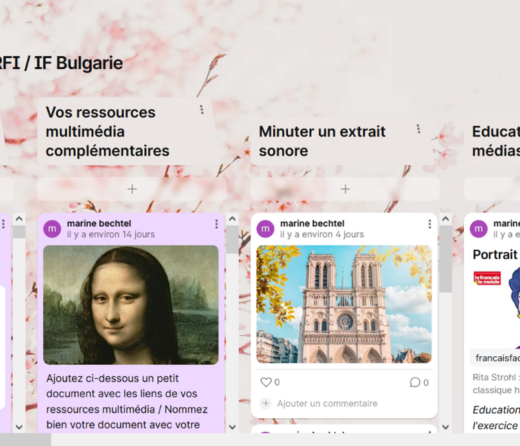Click the horizontal scrollbar thumb at bottom
The image size is (520, 446).
25,440
